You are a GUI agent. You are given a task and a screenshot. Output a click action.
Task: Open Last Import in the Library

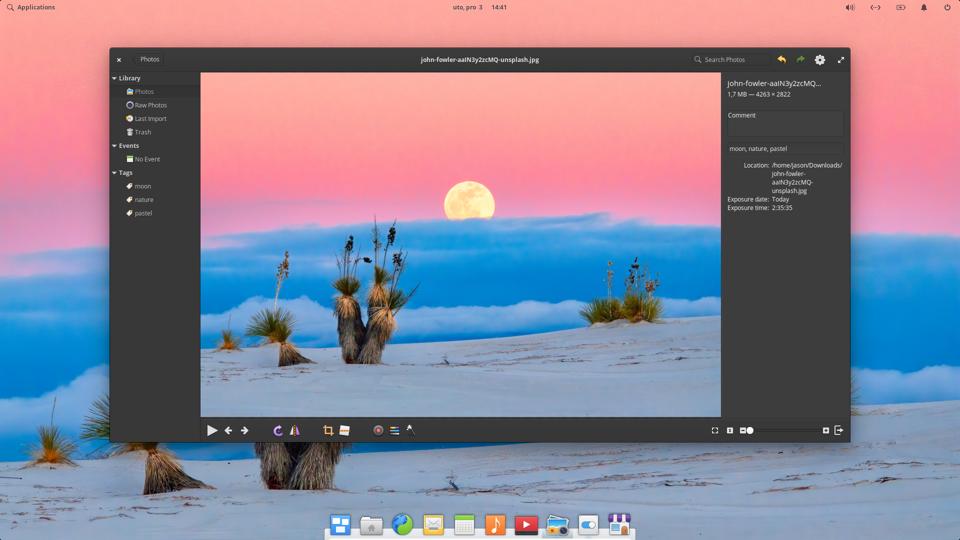[x=150, y=119]
